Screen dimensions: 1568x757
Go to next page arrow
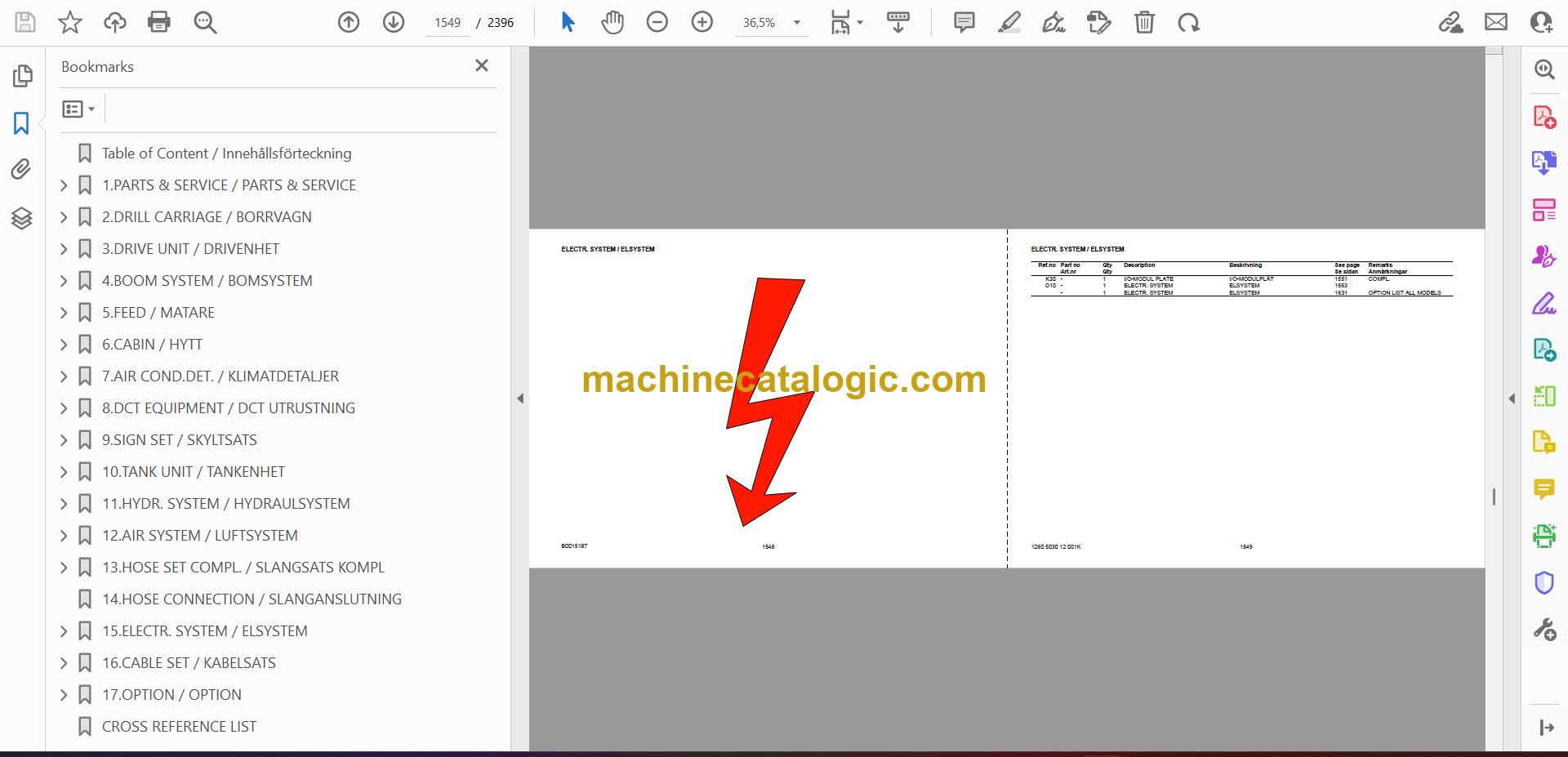pyautogui.click(x=394, y=22)
